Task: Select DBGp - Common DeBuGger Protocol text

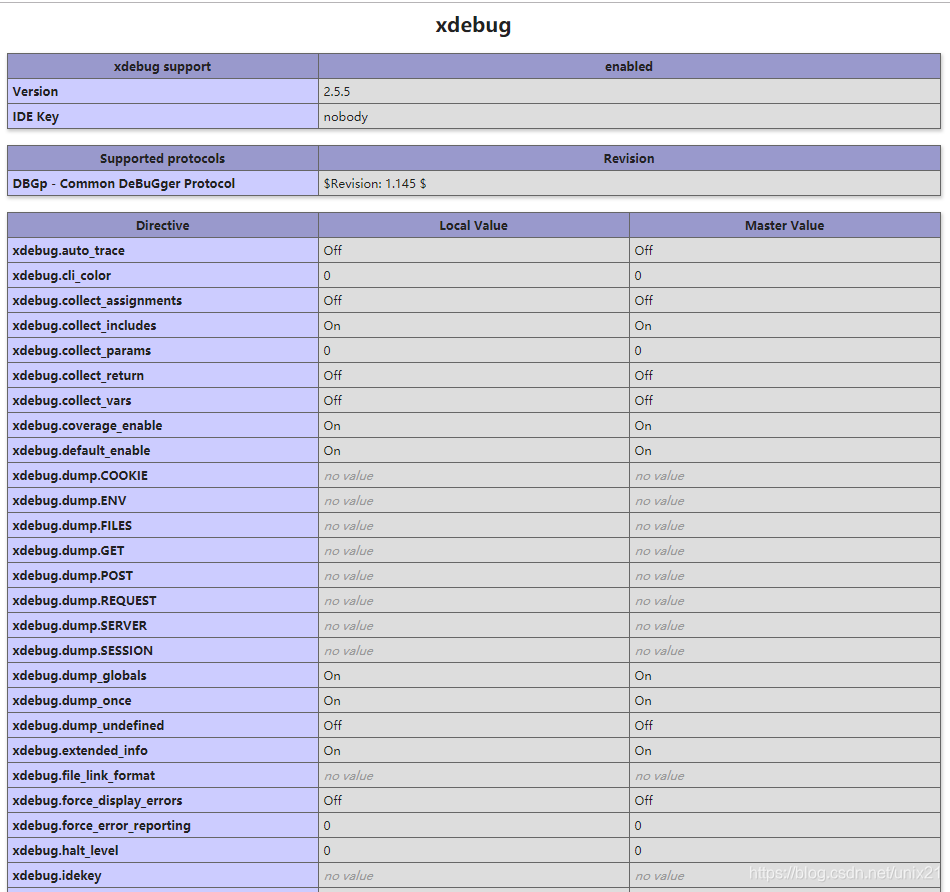Action: tap(124, 184)
